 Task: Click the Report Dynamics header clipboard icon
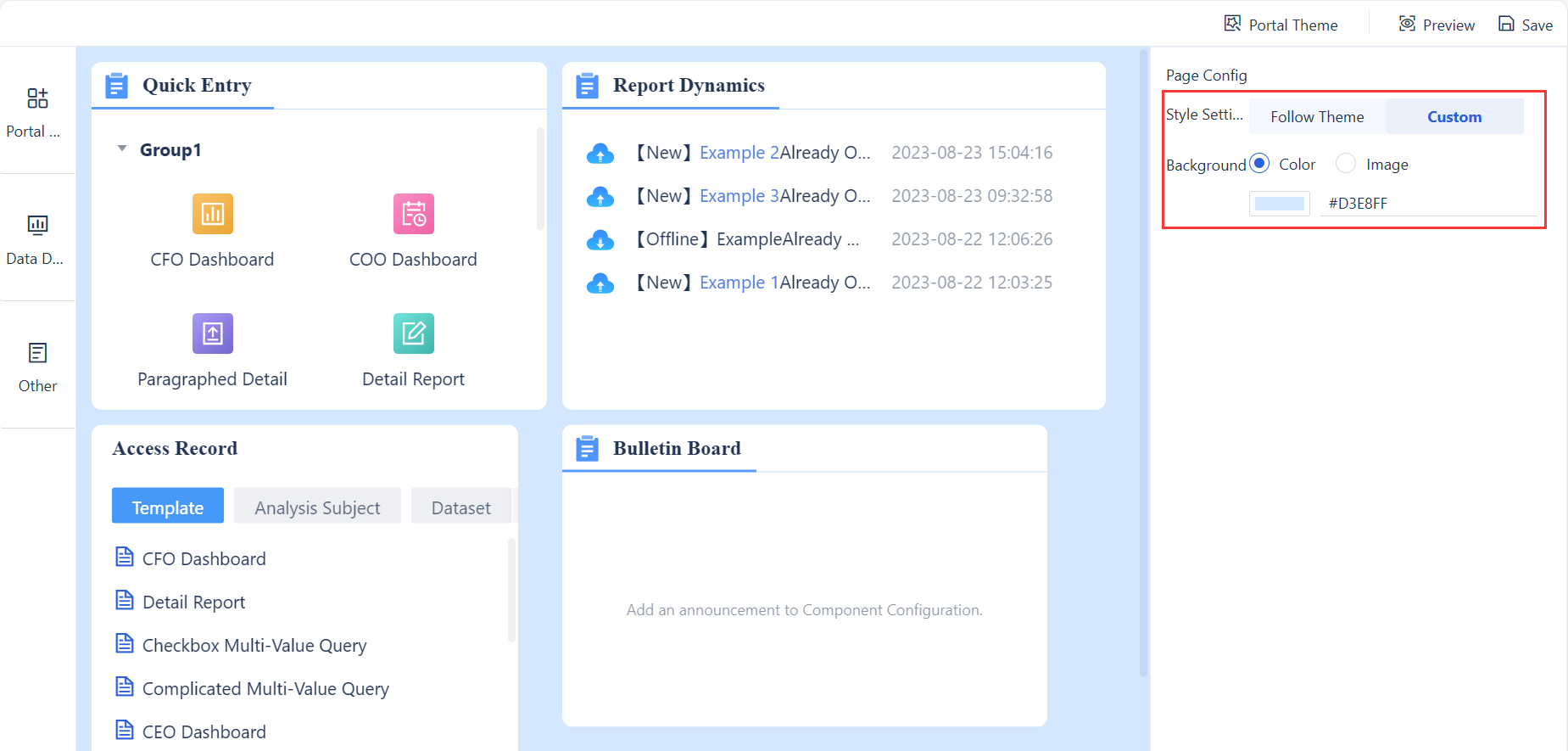[x=587, y=86]
